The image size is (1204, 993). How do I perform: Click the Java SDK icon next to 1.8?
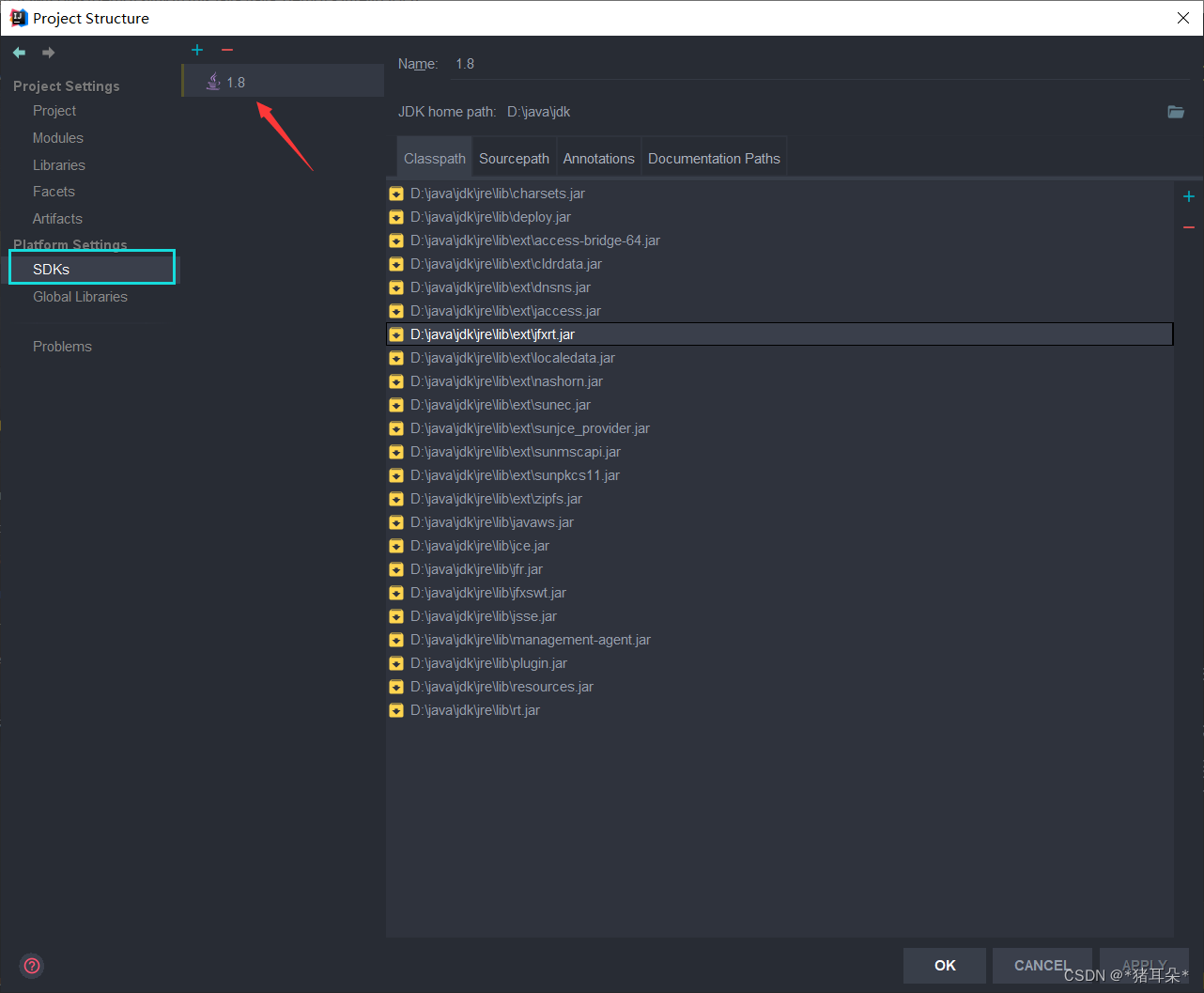pyautogui.click(x=211, y=81)
